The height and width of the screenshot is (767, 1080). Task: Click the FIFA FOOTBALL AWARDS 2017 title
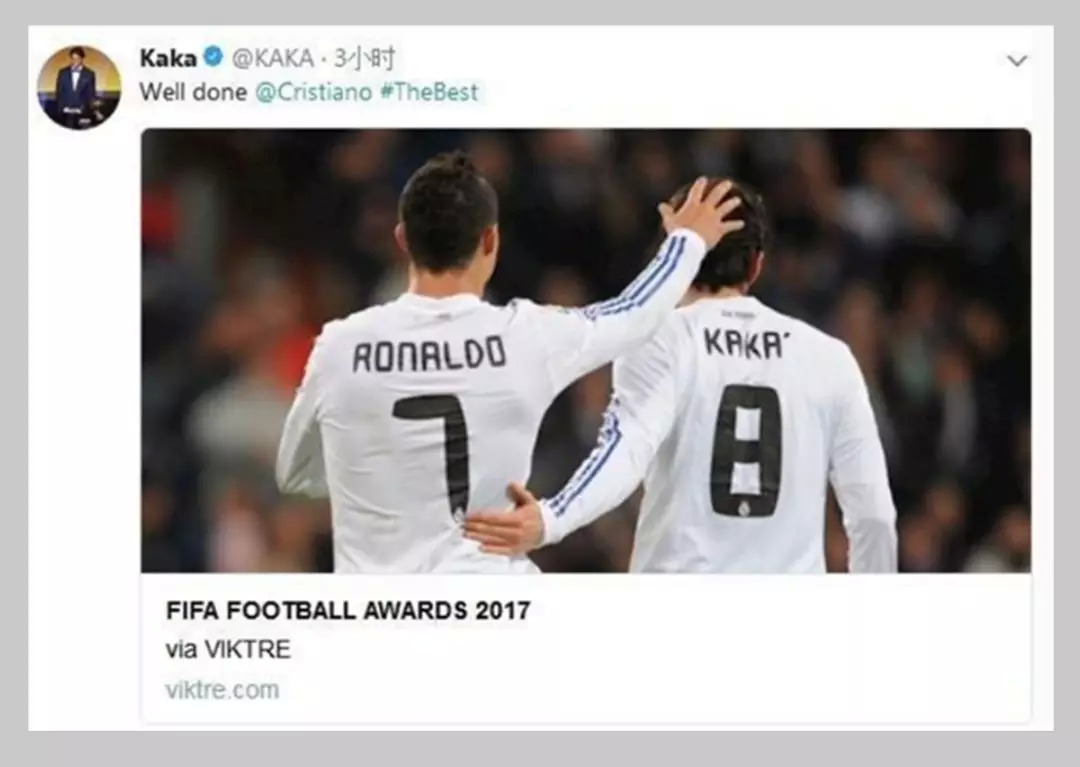click(348, 611)
